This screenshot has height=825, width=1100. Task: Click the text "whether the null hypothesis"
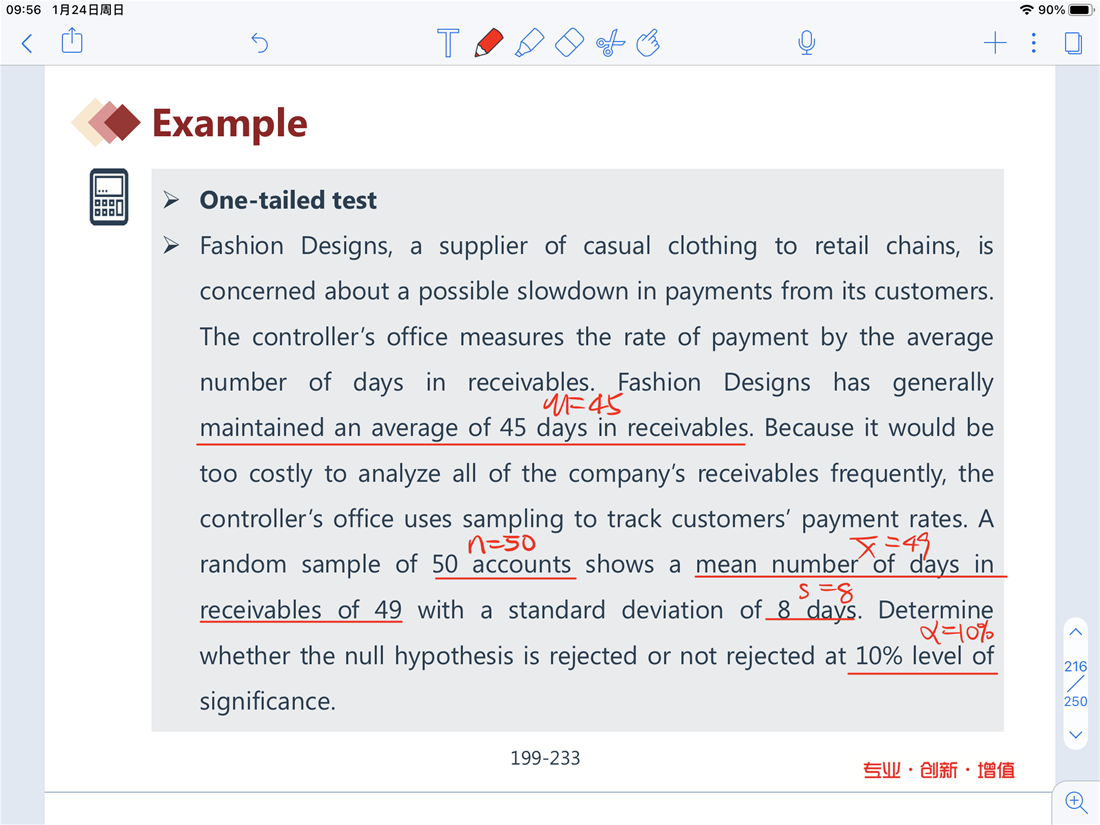pos(358,656)
